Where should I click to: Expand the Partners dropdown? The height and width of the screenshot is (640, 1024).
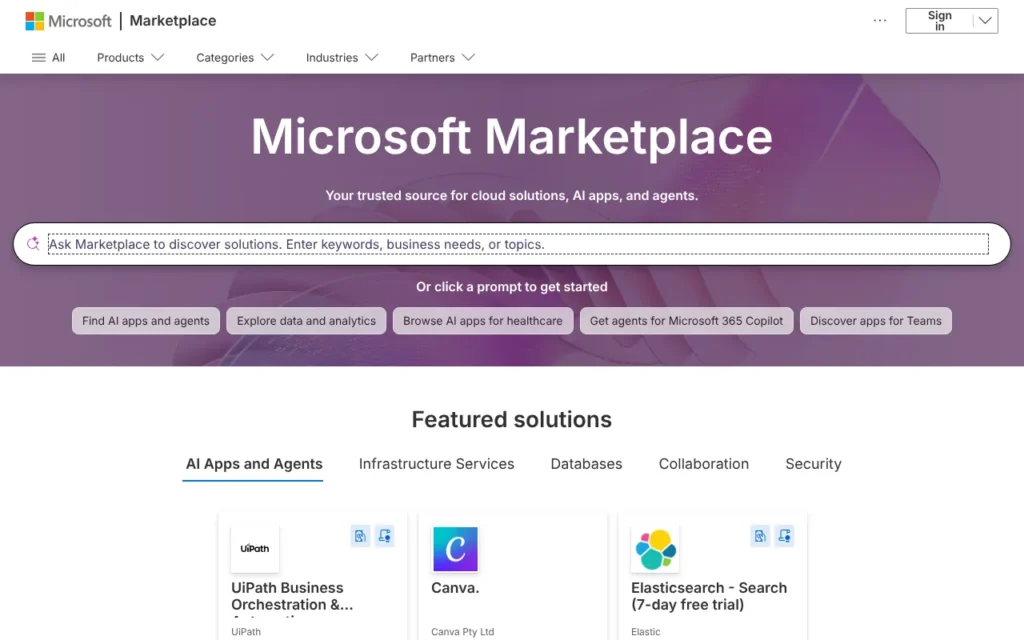click(x=442, y=57)
